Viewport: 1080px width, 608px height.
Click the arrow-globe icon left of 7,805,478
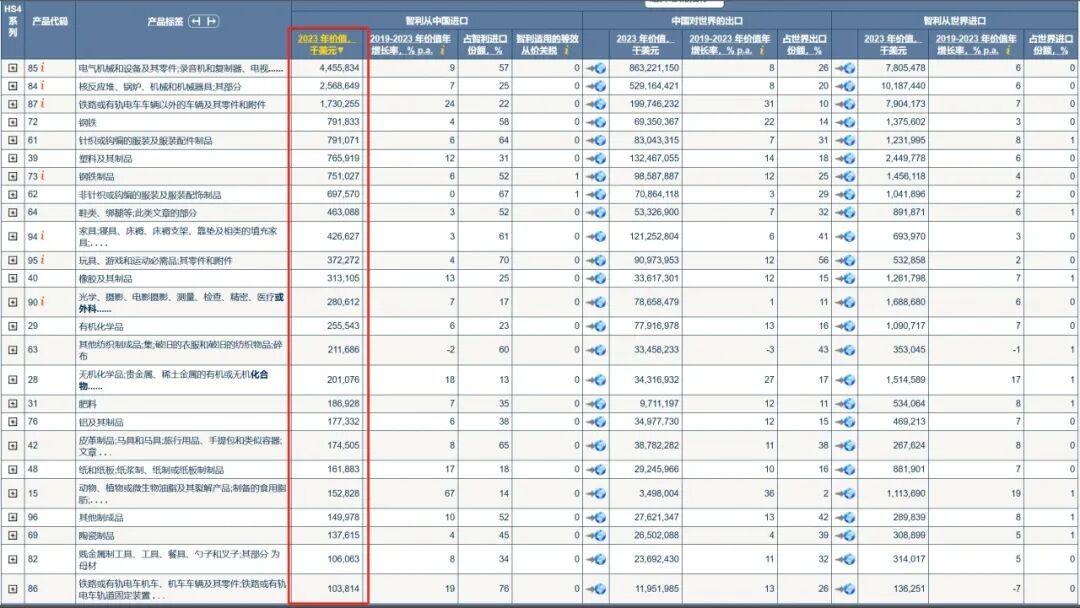(844, 68)
